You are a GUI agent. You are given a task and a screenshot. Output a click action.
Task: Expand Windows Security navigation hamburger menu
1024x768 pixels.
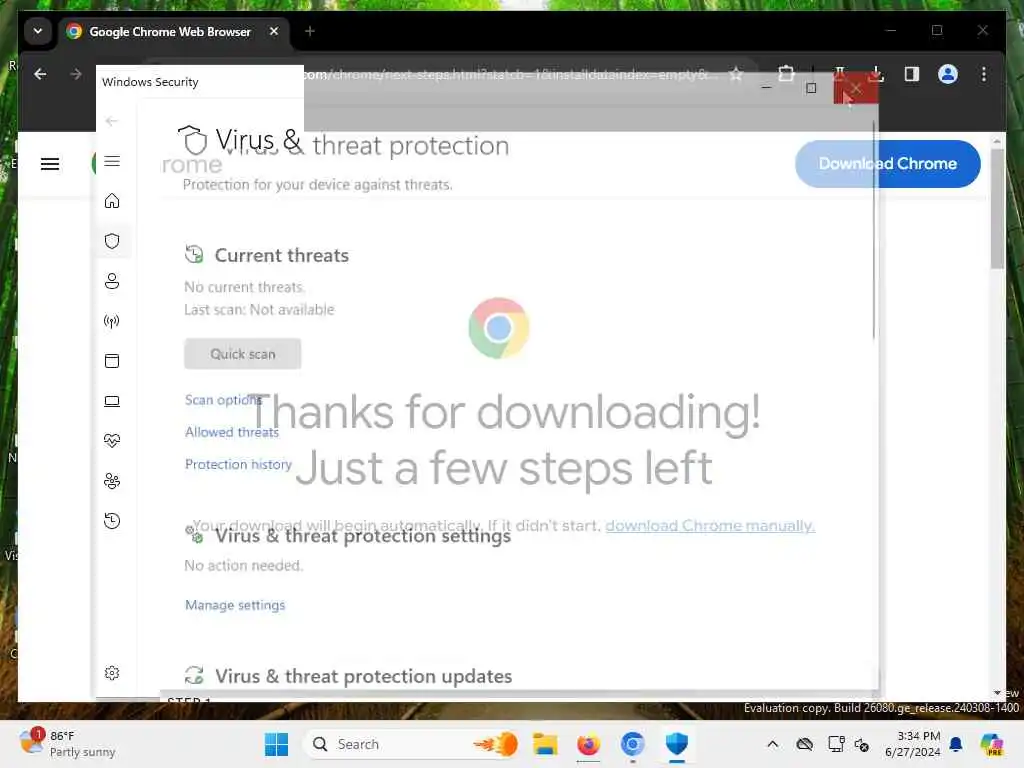112,161
